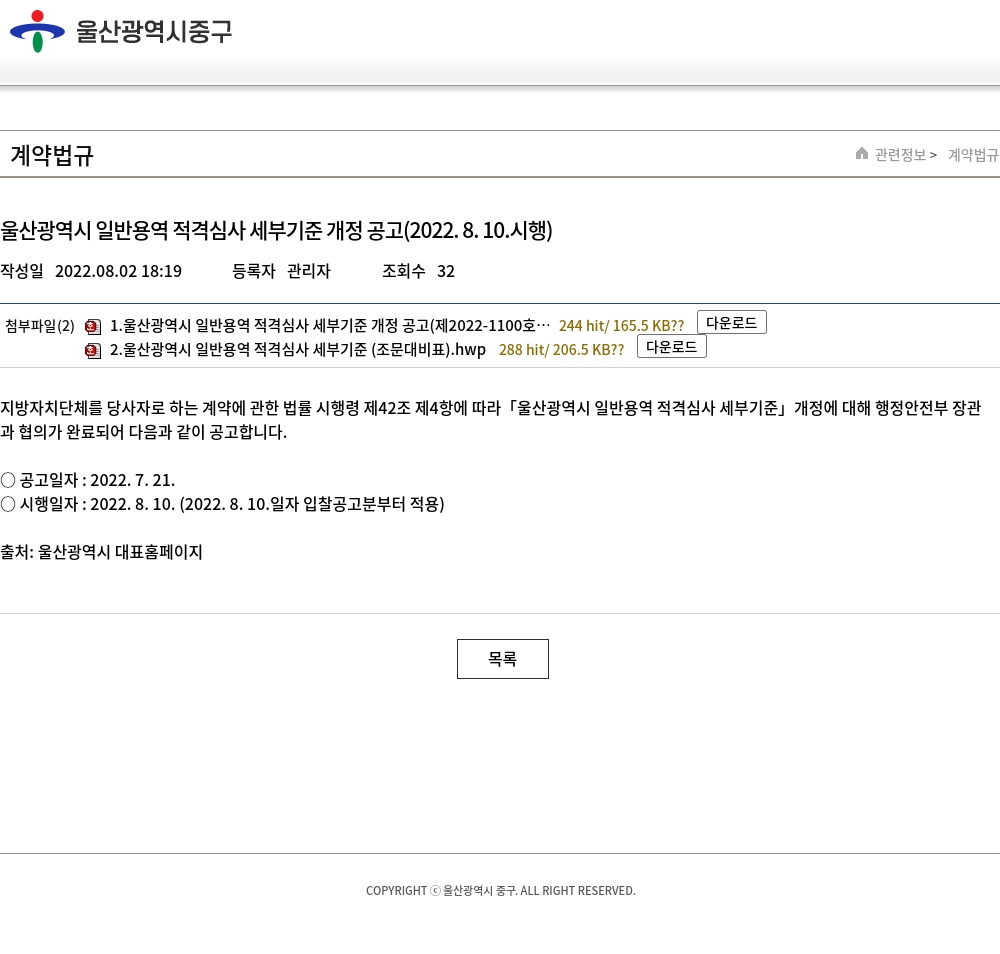Image resolution: width=1000 pixels, height=954 pixels.
Task: Click the first attachment's file icon
Action: [x=93, y=326]
